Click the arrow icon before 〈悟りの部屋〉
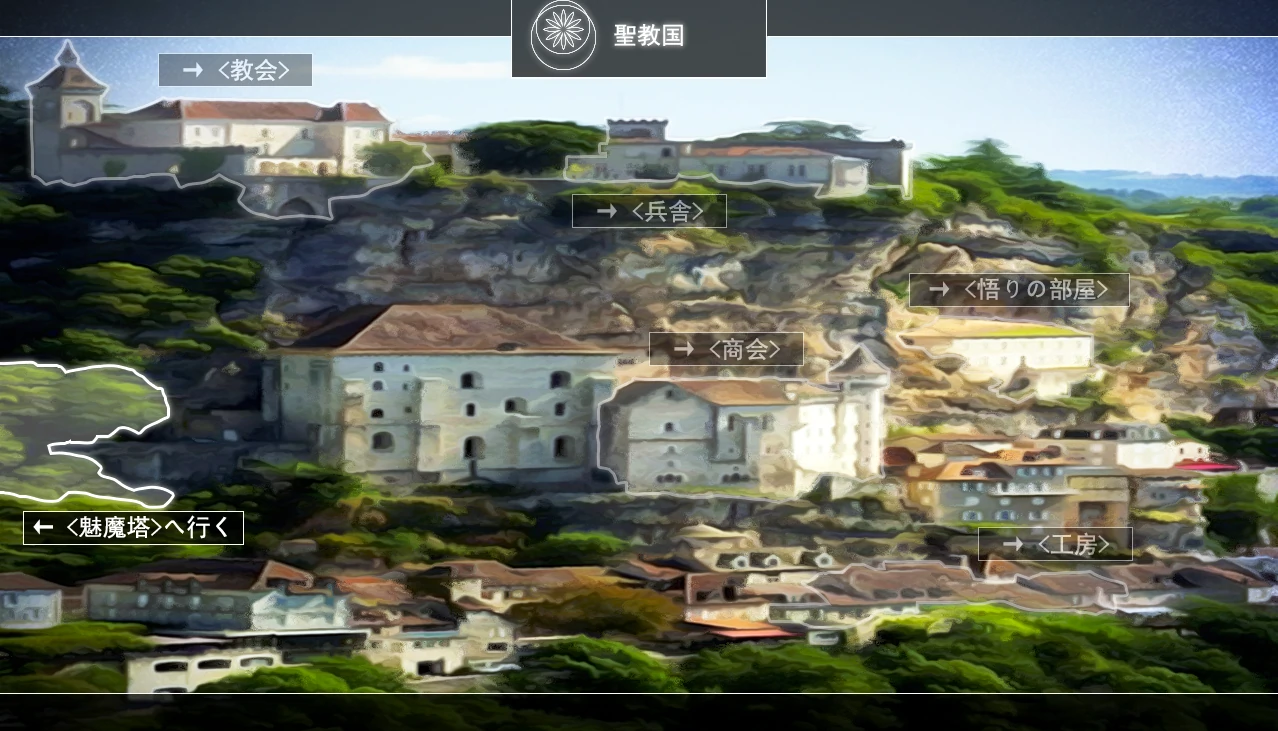This screenshot has height=731, width=1278. [x=939, y=290]
